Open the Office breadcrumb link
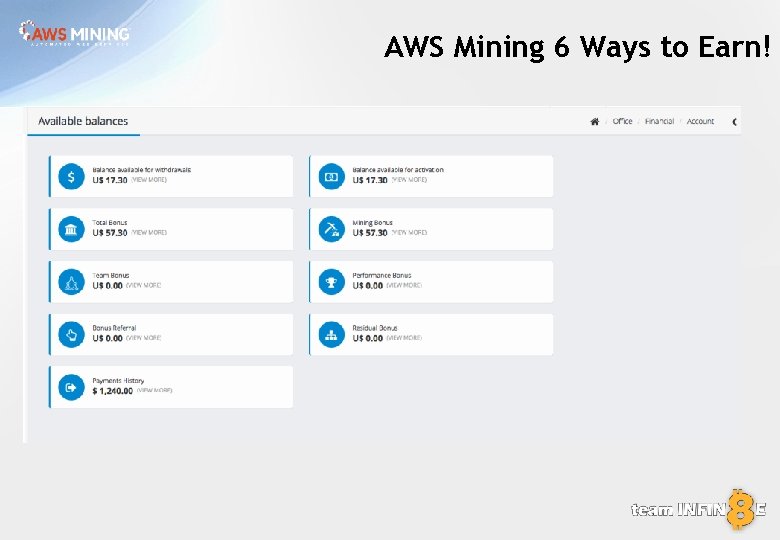Image resolution: width=780 pixels, height=540 pixels. tap(622, 121)
